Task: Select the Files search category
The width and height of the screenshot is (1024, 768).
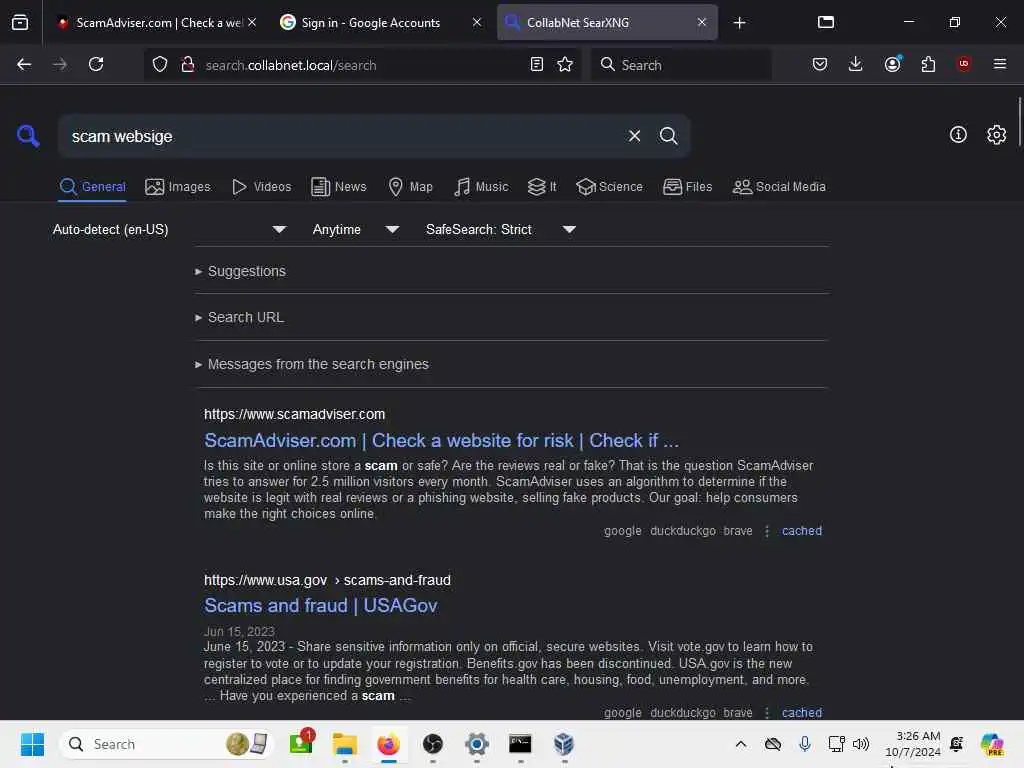Action: point(687,187)
